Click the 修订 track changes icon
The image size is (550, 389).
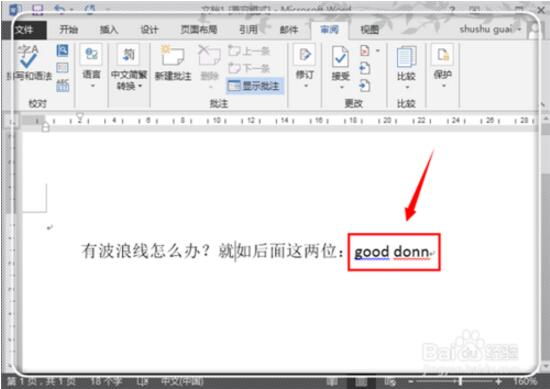[304, 55]
